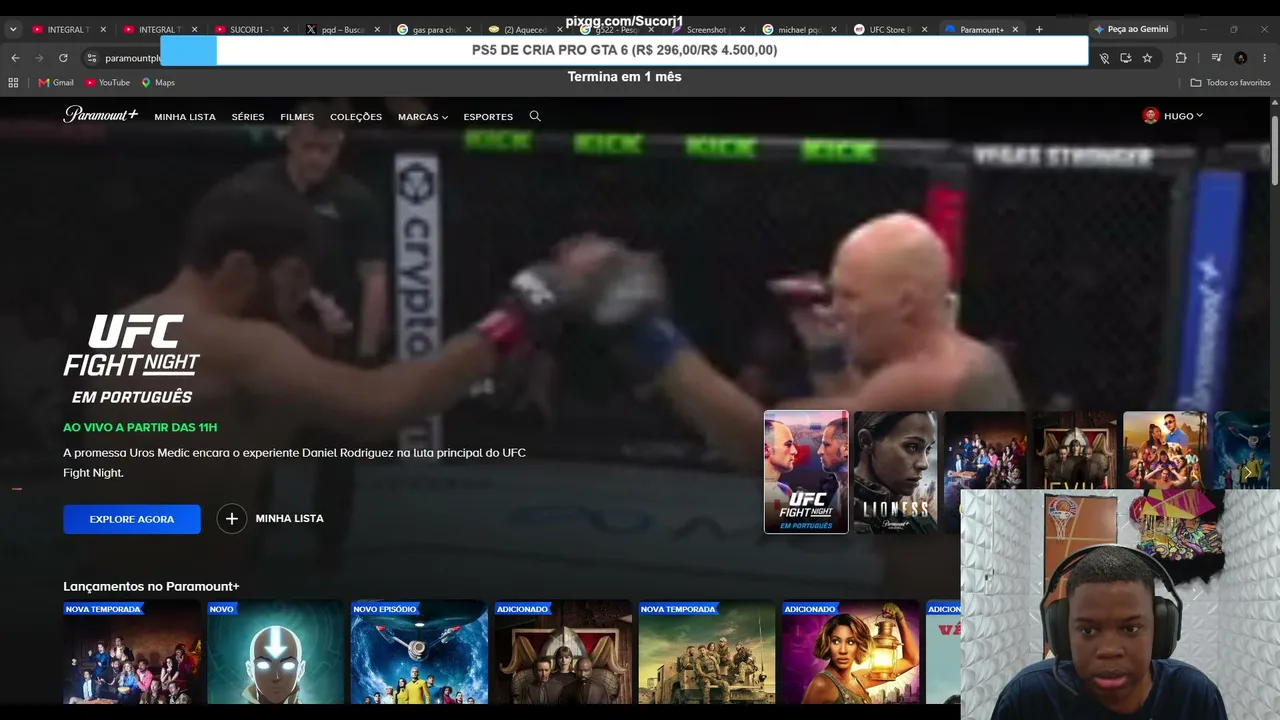Open the YouTube bookmark
The width and height of the screenshot is (1280, 720).
point(107,83)
